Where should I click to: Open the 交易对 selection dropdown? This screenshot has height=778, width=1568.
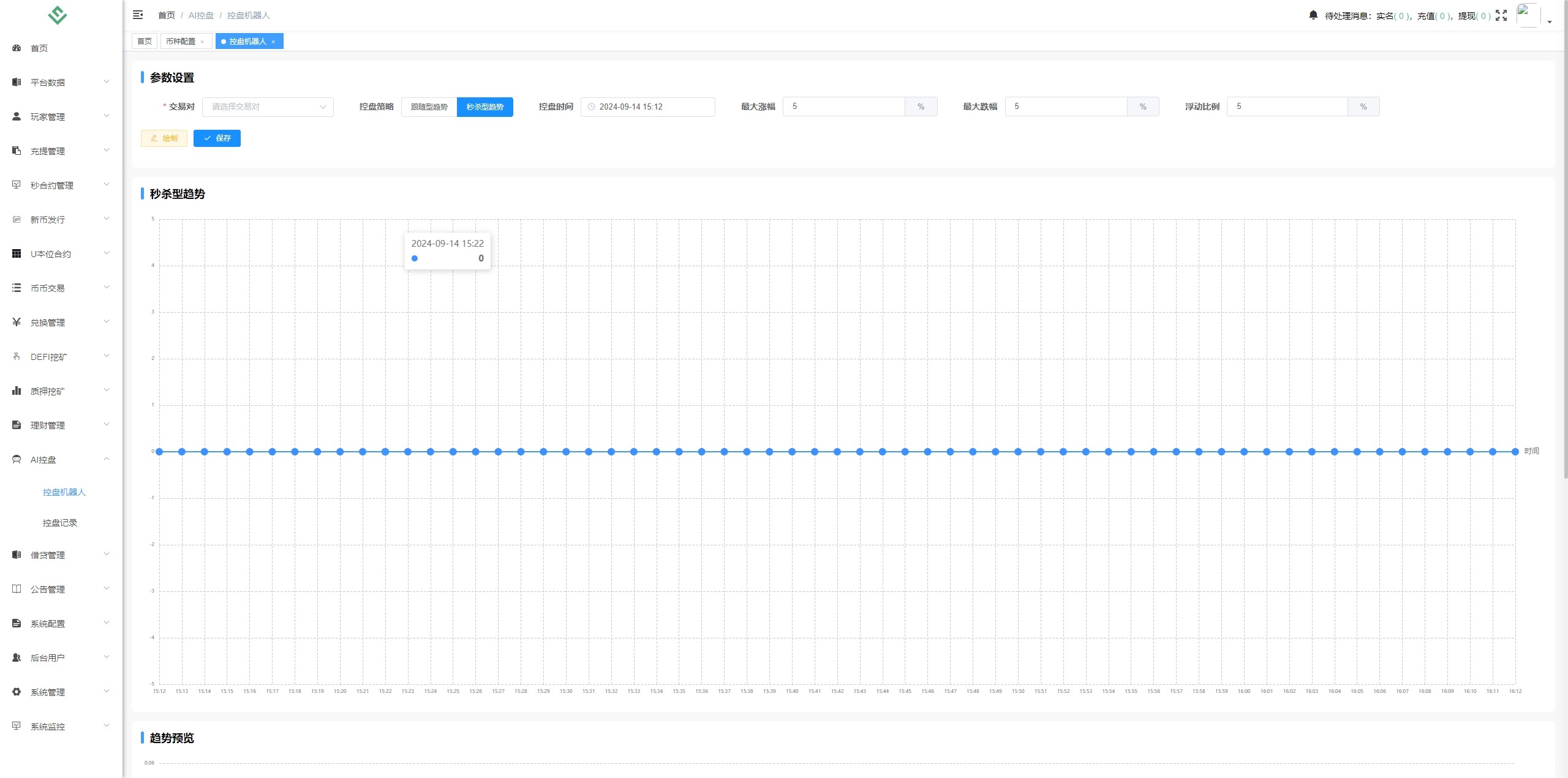tap(268, 107)
